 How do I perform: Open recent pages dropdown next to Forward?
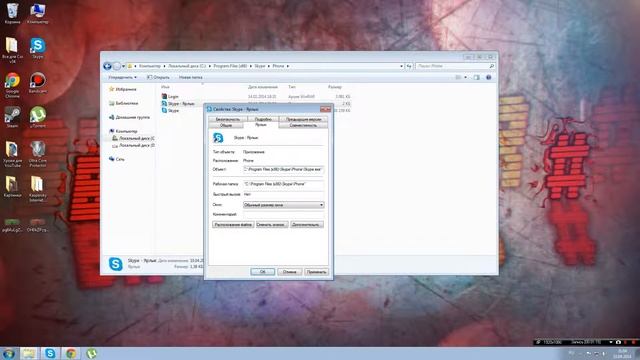point(123,66)
